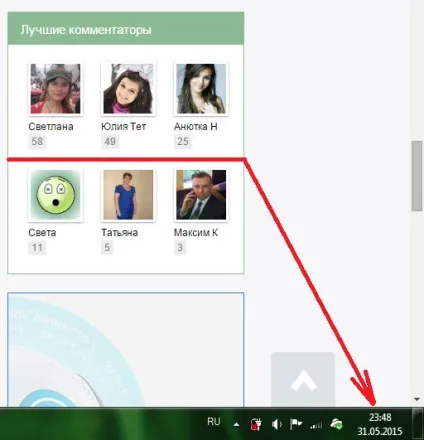Click the name link Максим К
This screenshot has width=424, height=440.
(x=196, y=232)
